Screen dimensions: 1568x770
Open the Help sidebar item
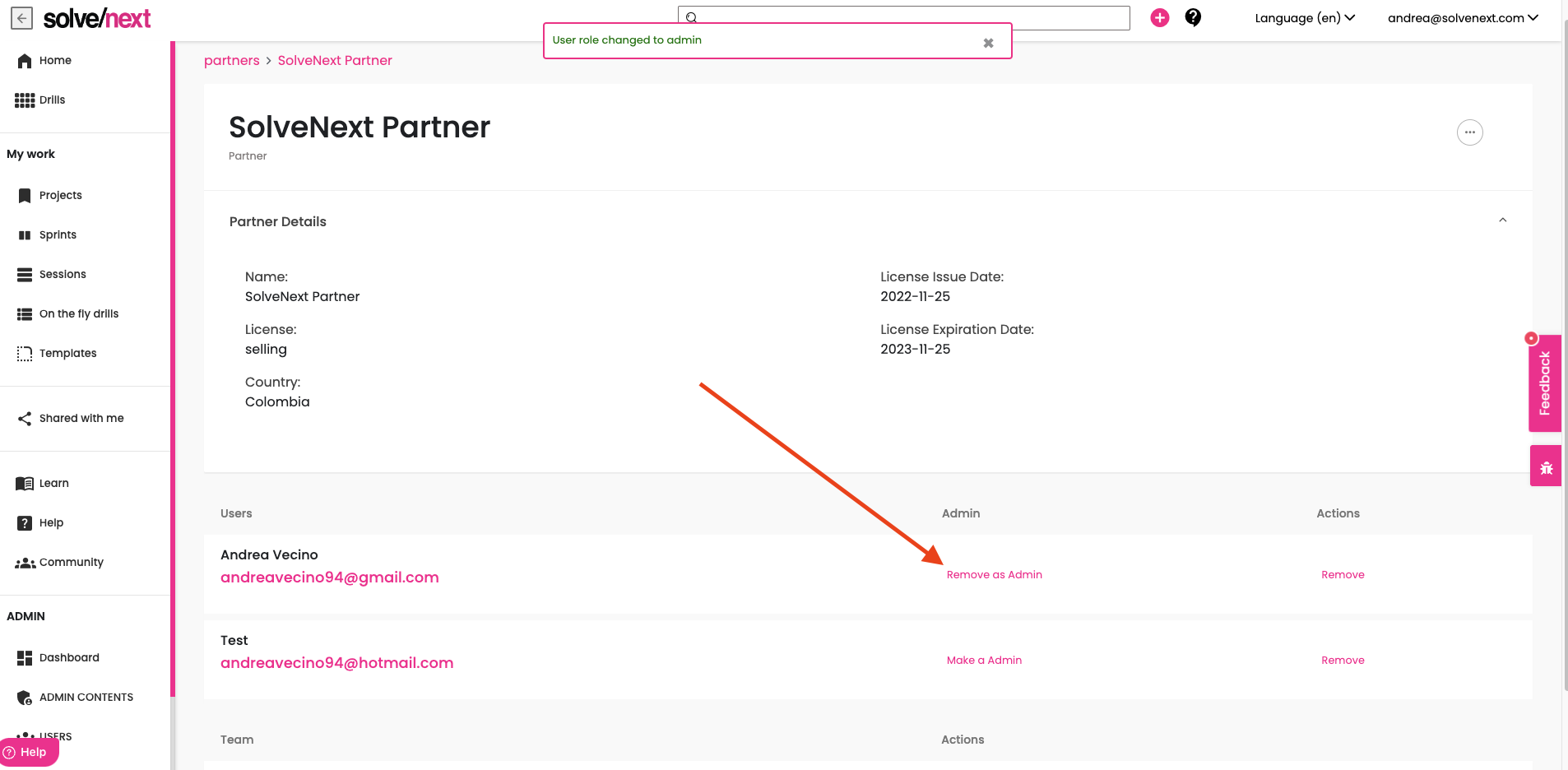tap(51, 523)
